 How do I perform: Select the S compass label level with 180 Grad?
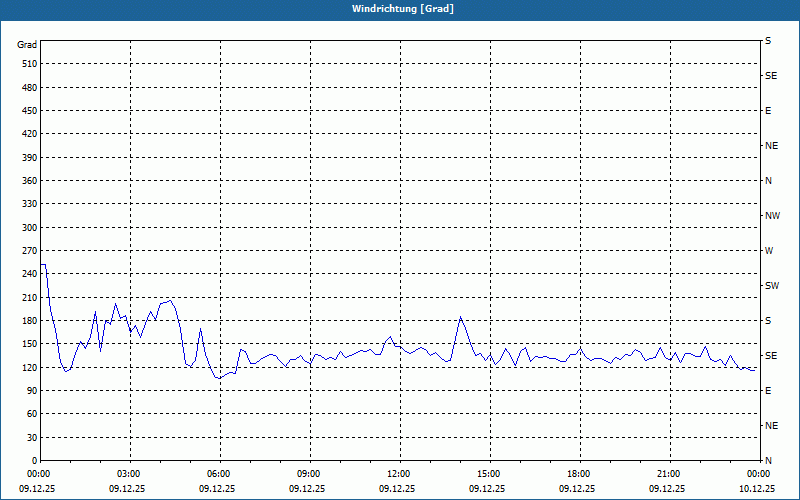coord(768,321)
